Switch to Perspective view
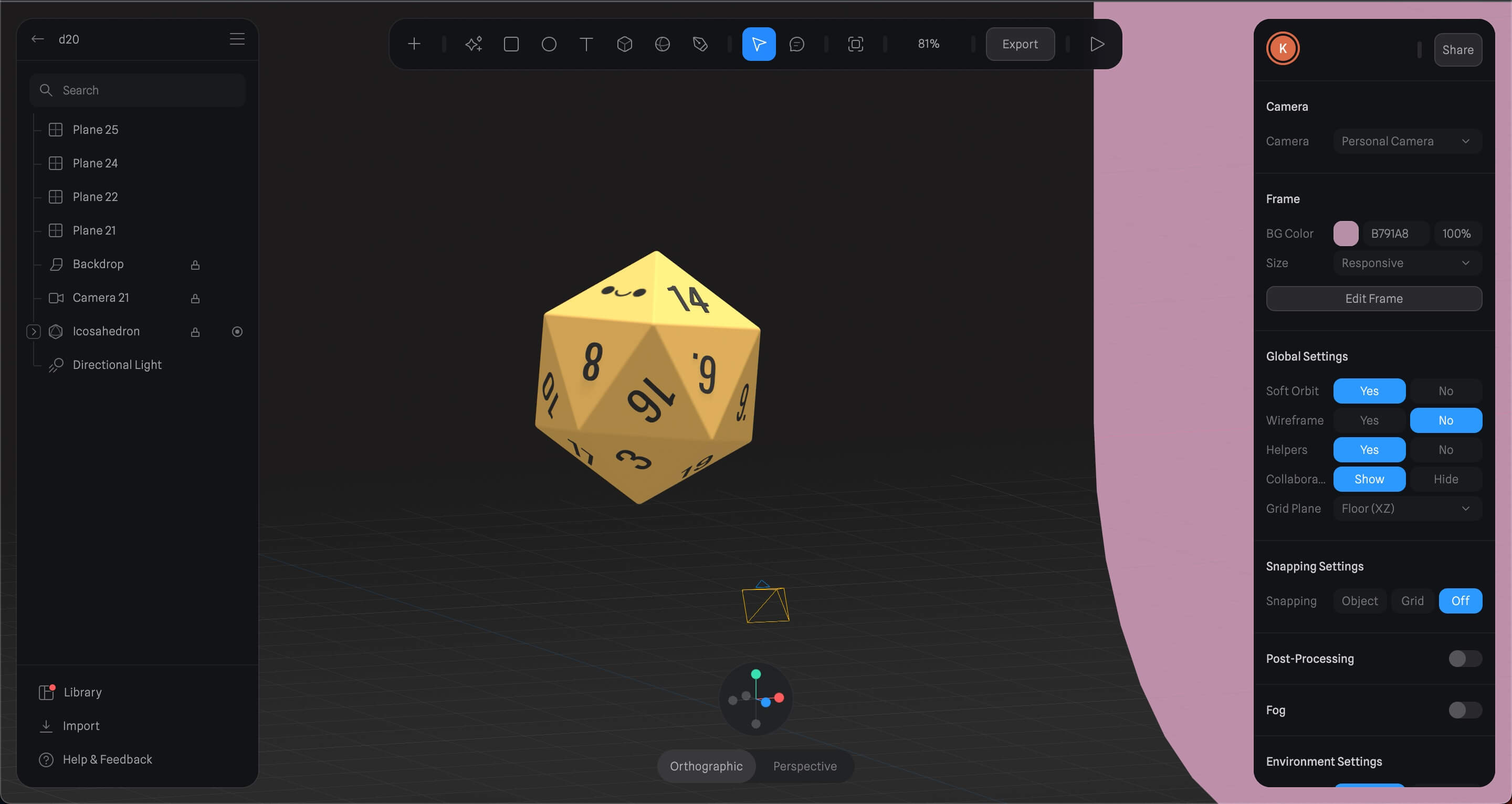 point(805,766)
